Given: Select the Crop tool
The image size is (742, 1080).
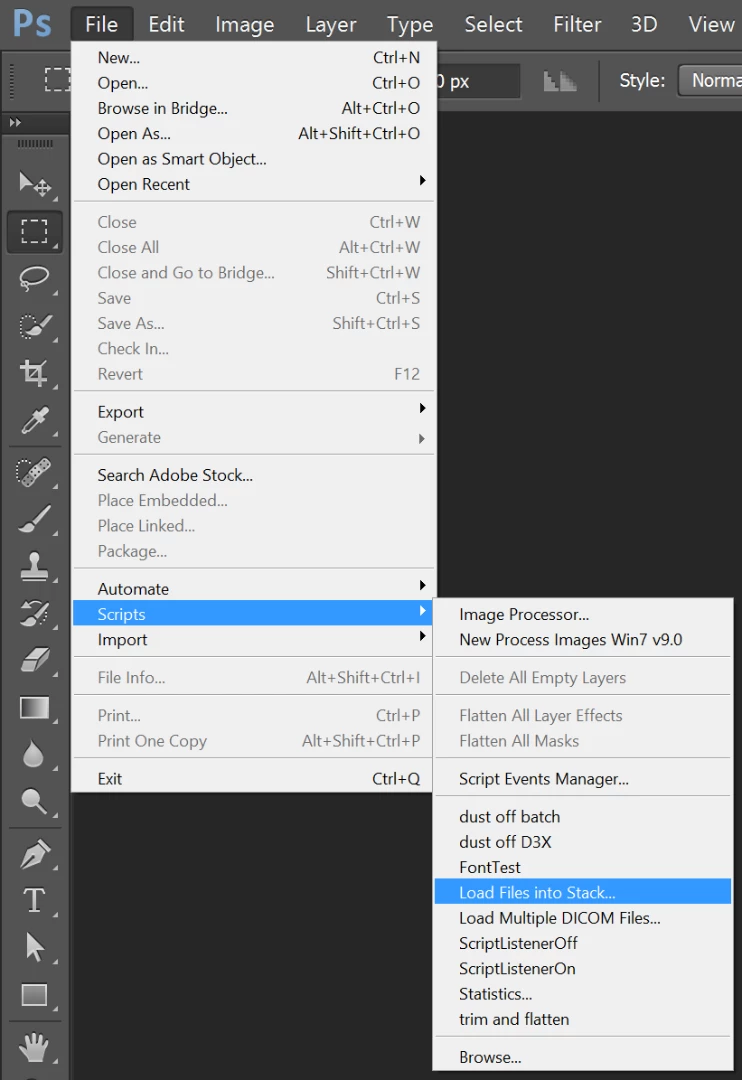Looking at the screenshot, I should [34, 373].
